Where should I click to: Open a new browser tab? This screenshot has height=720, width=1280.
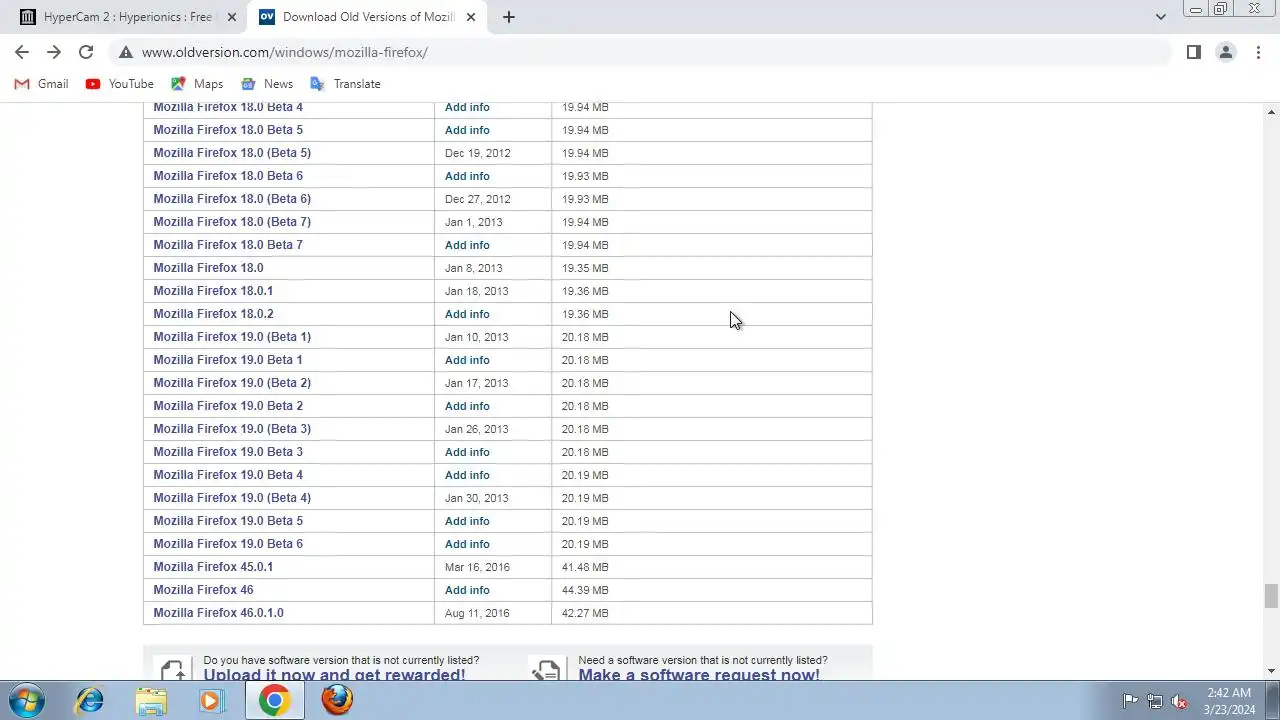[508, 17]
